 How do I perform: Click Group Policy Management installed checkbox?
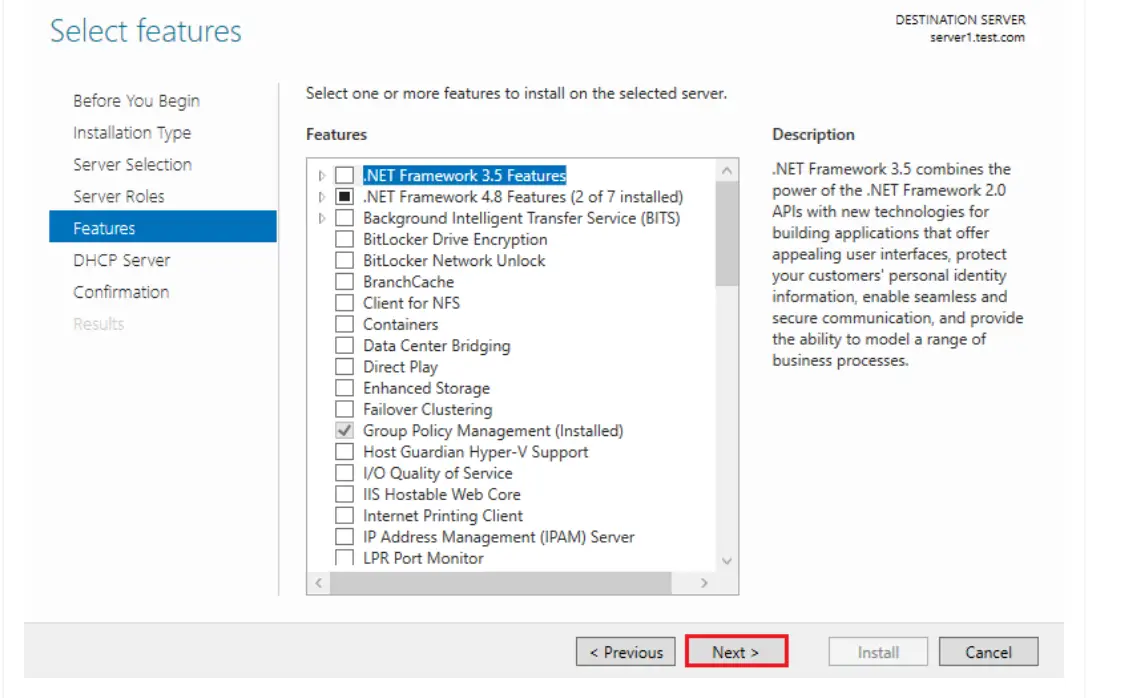click(x=345, y=430)
